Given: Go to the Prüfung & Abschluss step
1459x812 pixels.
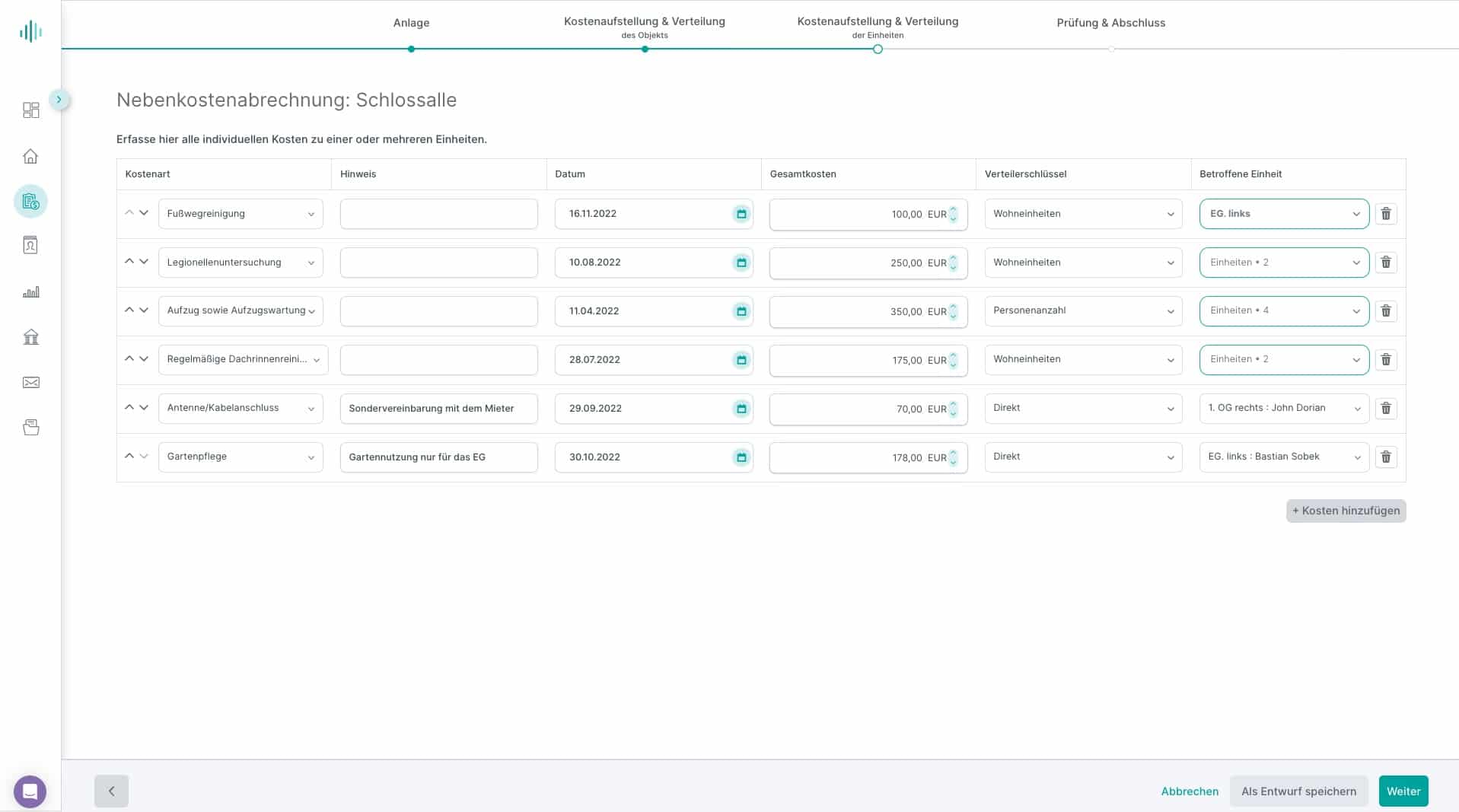Looking at the screenshot, I should point(1110,23).
